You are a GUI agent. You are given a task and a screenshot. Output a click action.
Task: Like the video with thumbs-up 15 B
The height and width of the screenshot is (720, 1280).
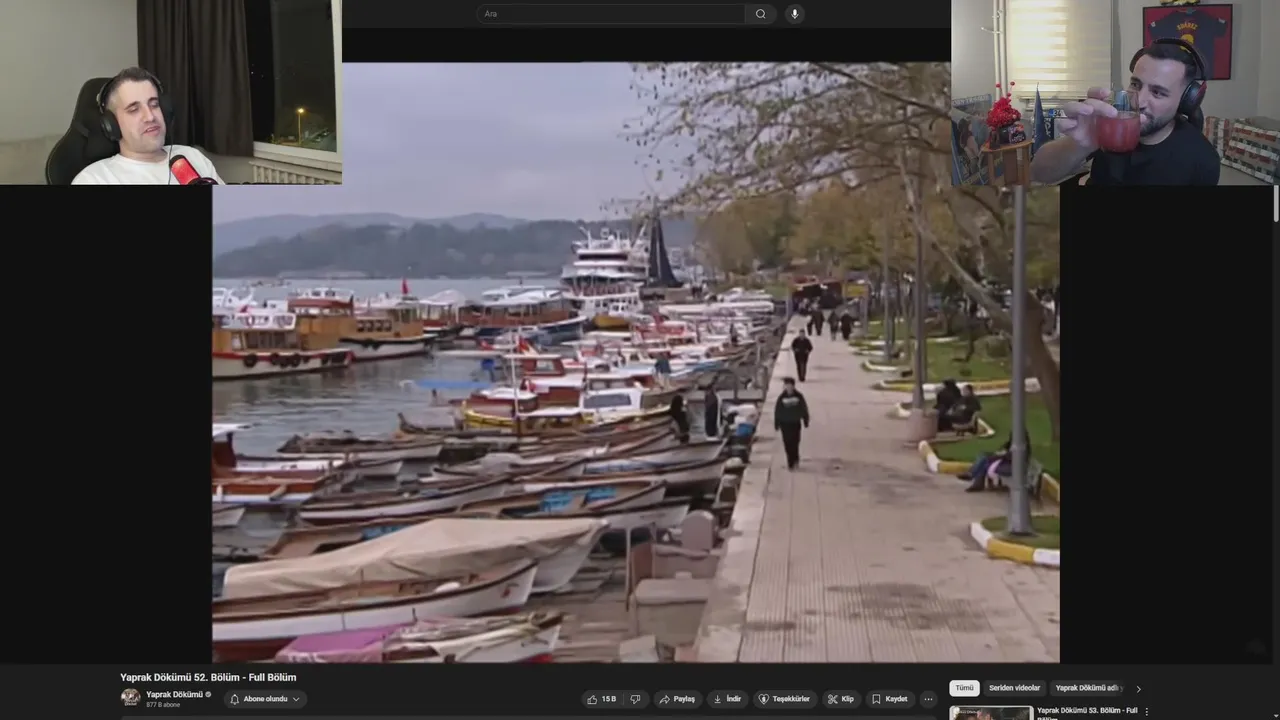point(602,699)
